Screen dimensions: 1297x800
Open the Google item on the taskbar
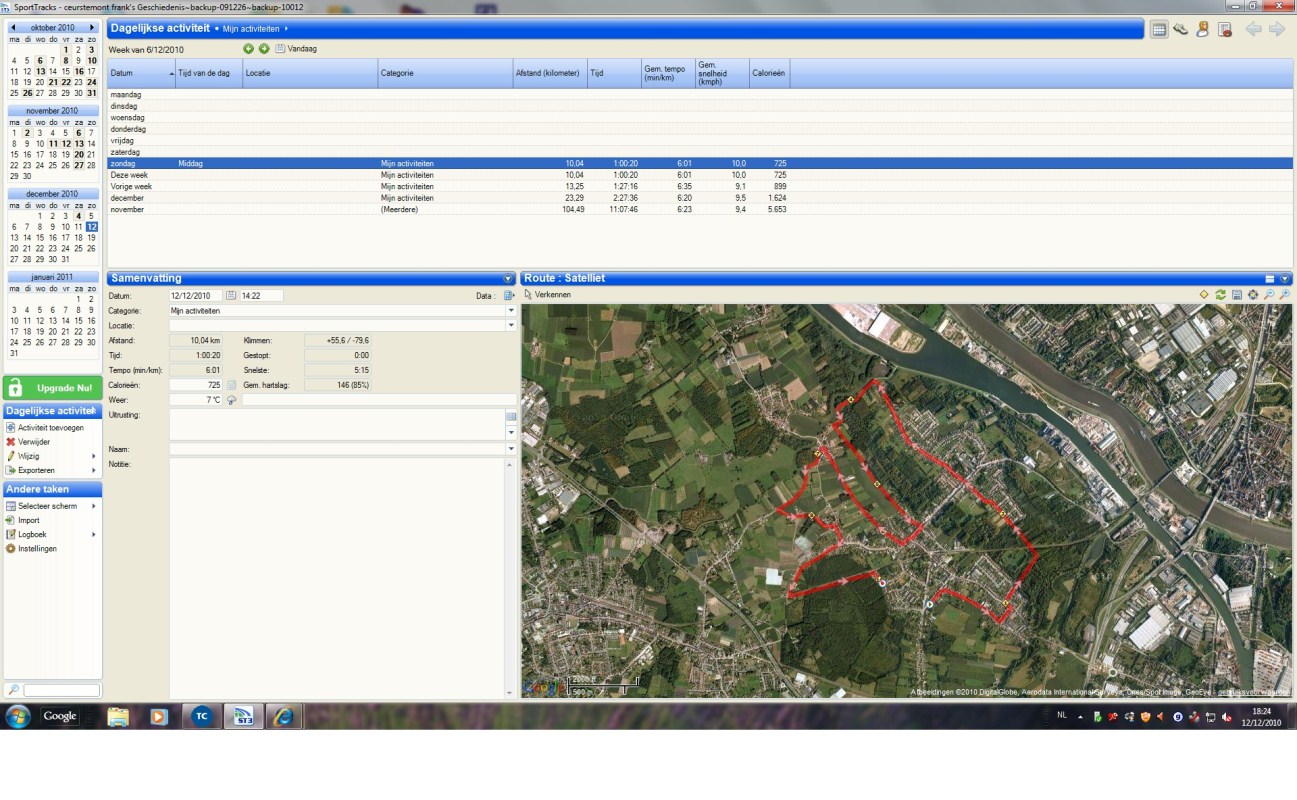click(60, 716)
